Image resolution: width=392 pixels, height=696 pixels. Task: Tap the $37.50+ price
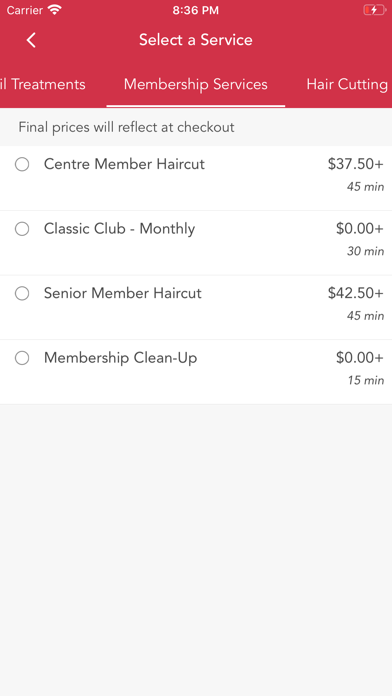[x=356, y=164]
